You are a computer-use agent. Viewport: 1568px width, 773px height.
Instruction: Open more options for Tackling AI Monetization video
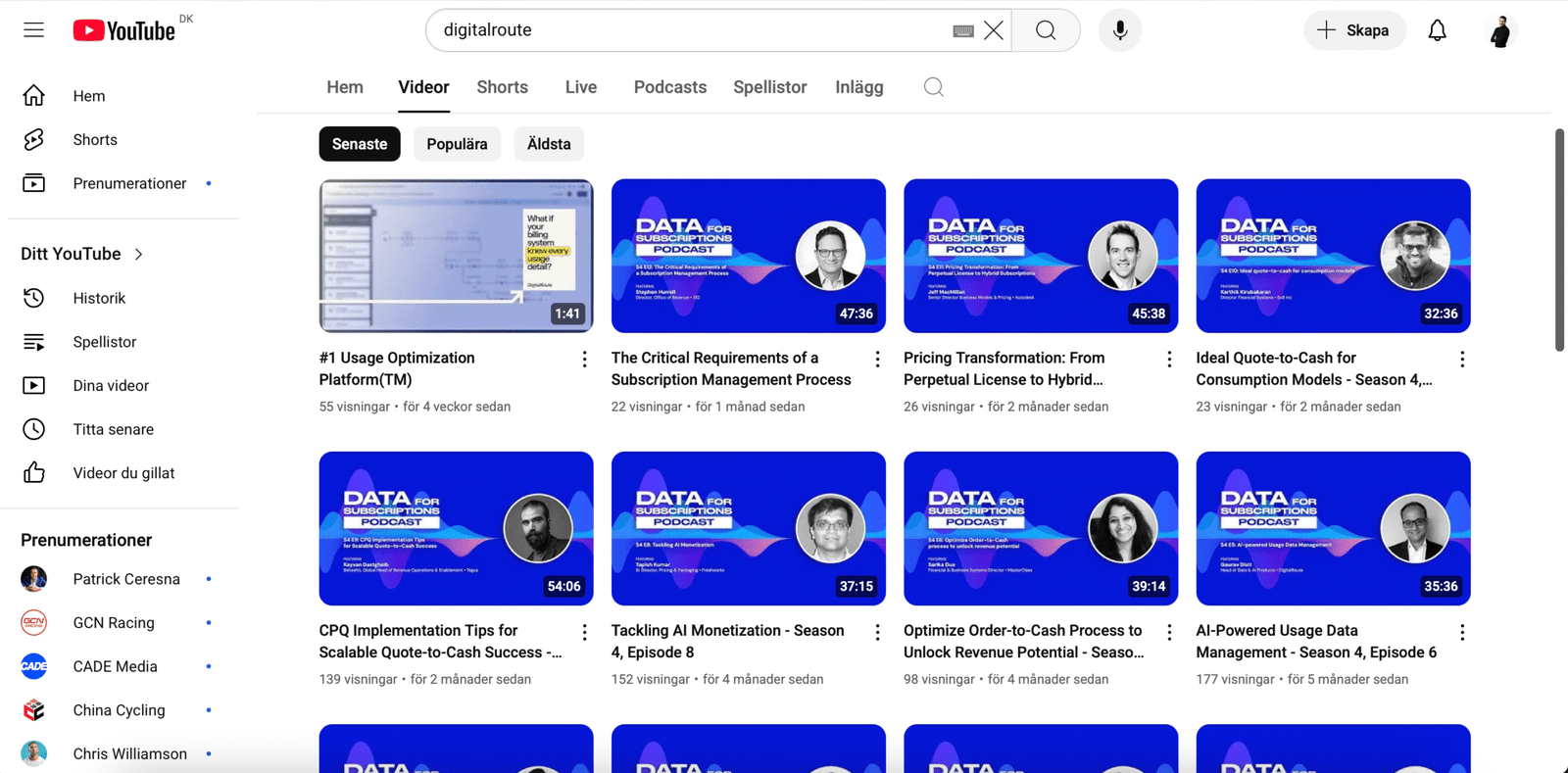coord(877,632)
